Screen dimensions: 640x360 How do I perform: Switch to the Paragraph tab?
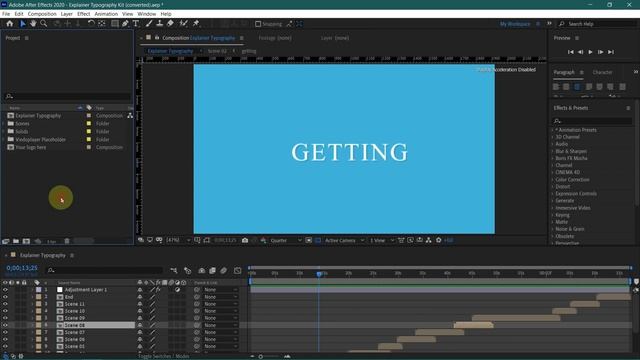tap(564, 72)
